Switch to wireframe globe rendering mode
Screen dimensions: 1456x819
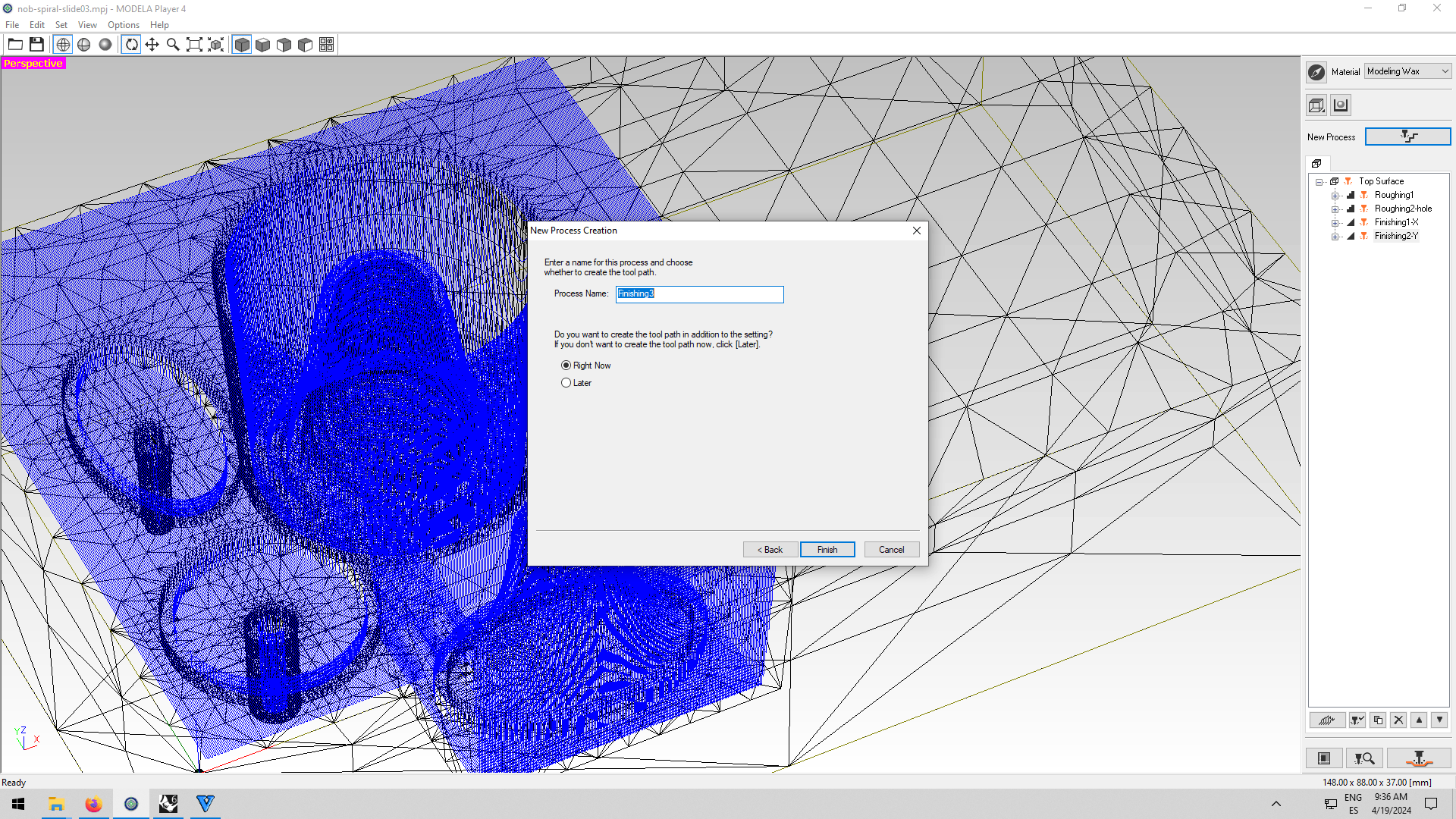(x=63, y=45)
